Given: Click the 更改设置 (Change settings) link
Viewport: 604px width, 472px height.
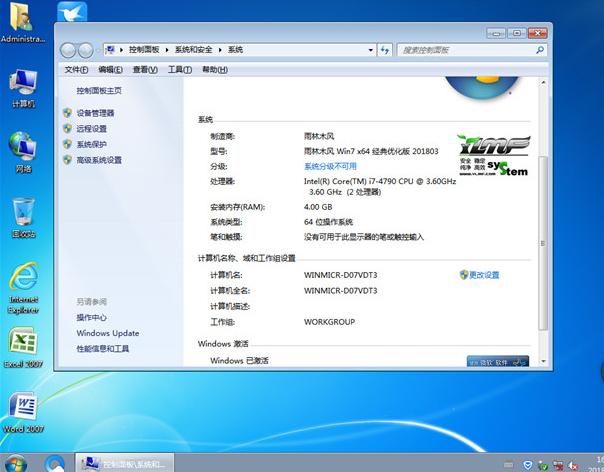Looking at the screenshot, I should pyautogui.click(x=484, y=274).
